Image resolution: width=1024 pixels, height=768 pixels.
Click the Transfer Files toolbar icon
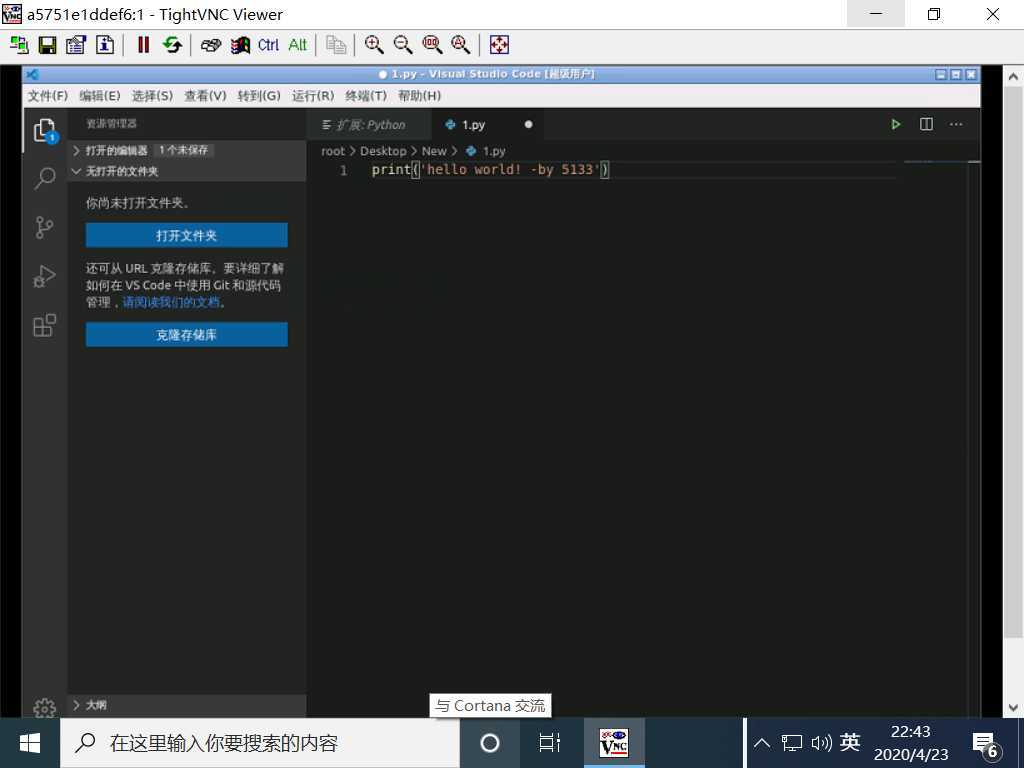pyautogui.click(x=336, y=45)
